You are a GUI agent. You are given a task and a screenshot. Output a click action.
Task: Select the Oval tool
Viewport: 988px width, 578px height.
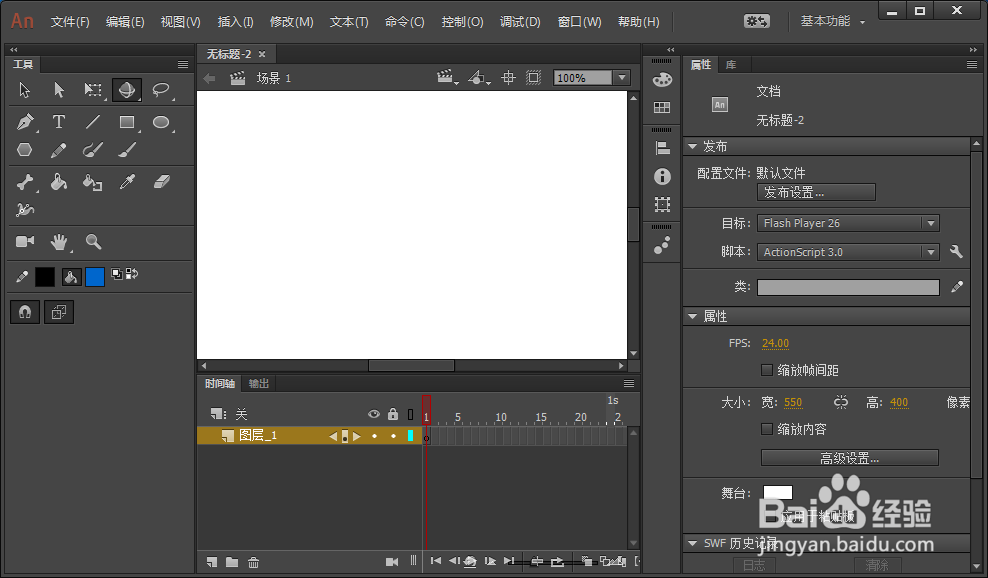(x=161, y=122)
